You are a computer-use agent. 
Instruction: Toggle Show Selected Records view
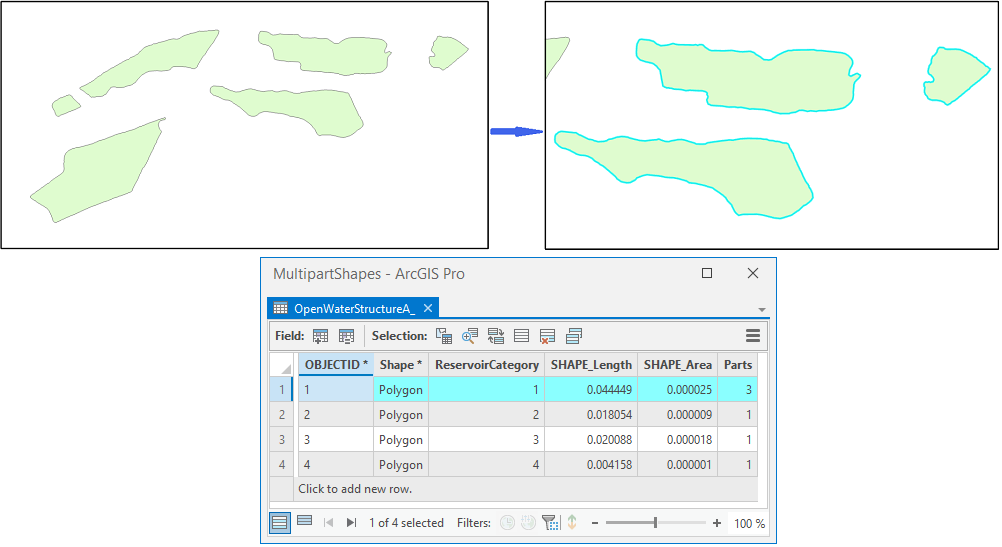[x=305, y=521]
